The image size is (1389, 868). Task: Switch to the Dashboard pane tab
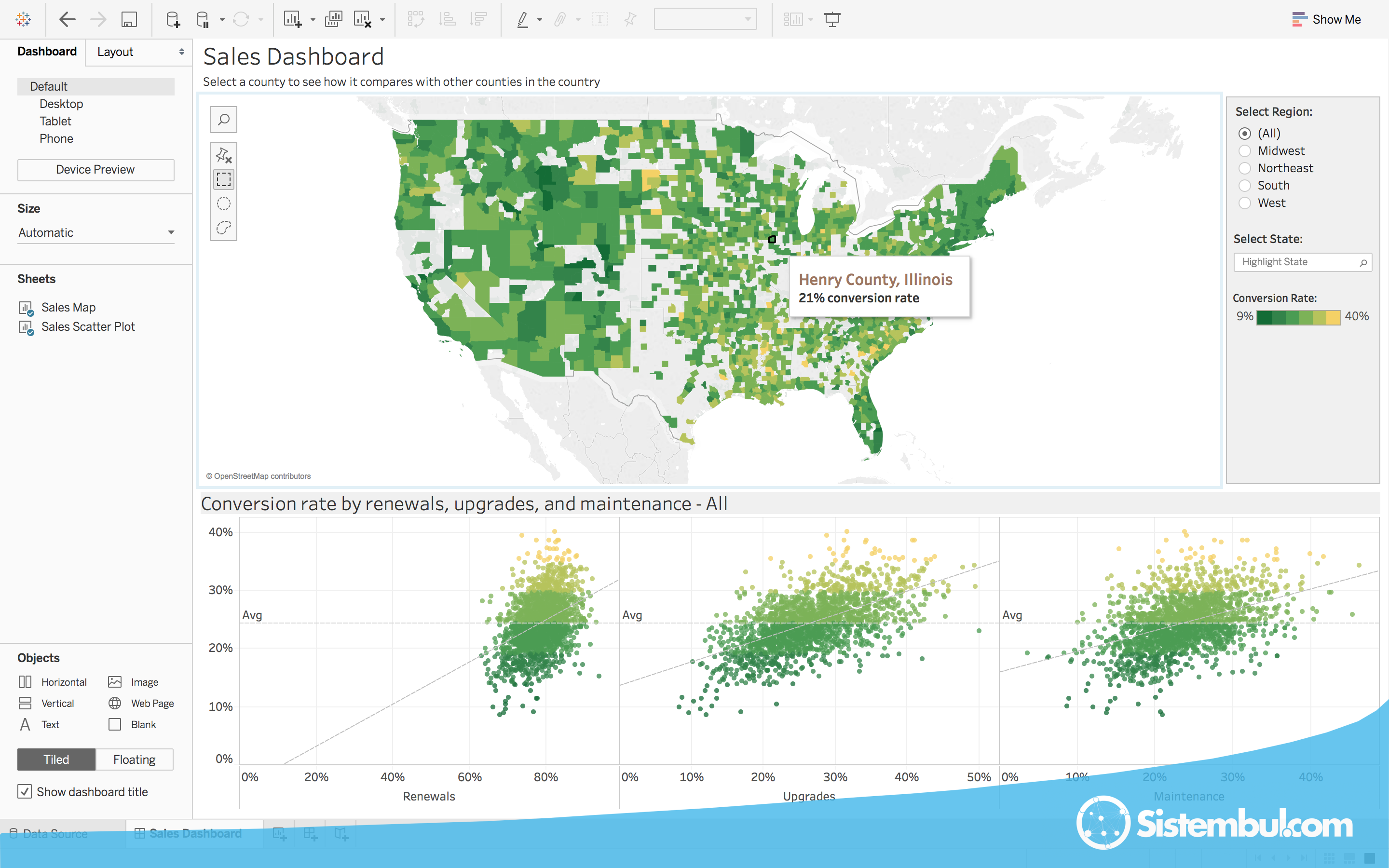(47, 52)
